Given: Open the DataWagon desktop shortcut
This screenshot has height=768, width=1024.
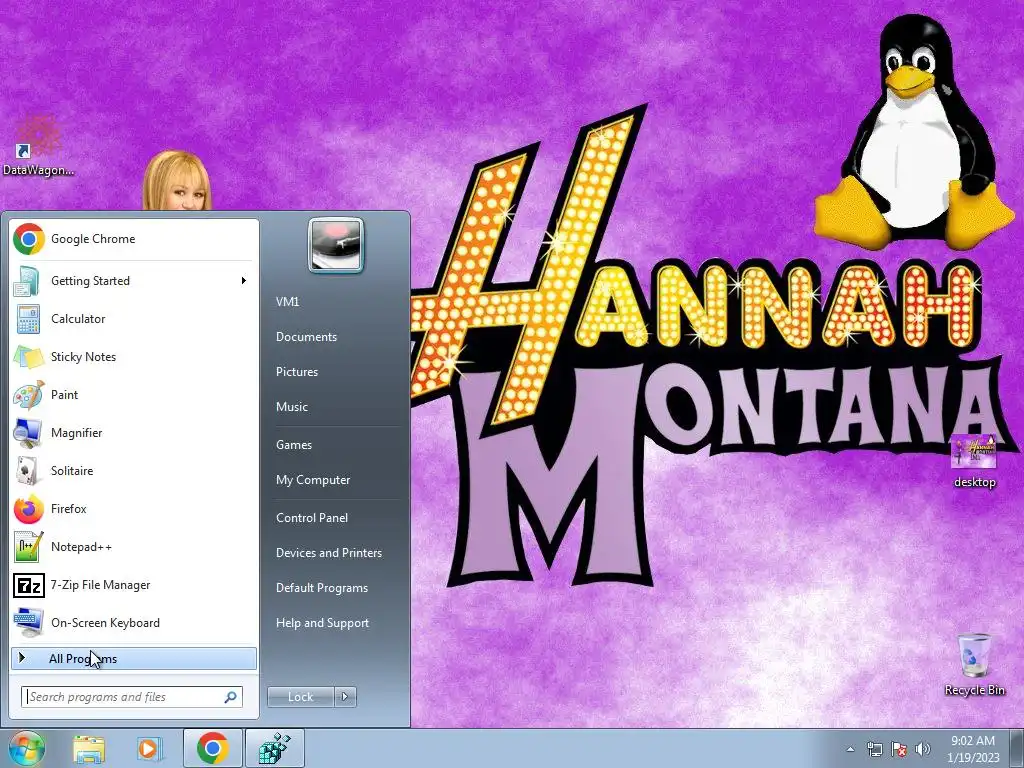Looking at the screenshot, I should (38, 147).
